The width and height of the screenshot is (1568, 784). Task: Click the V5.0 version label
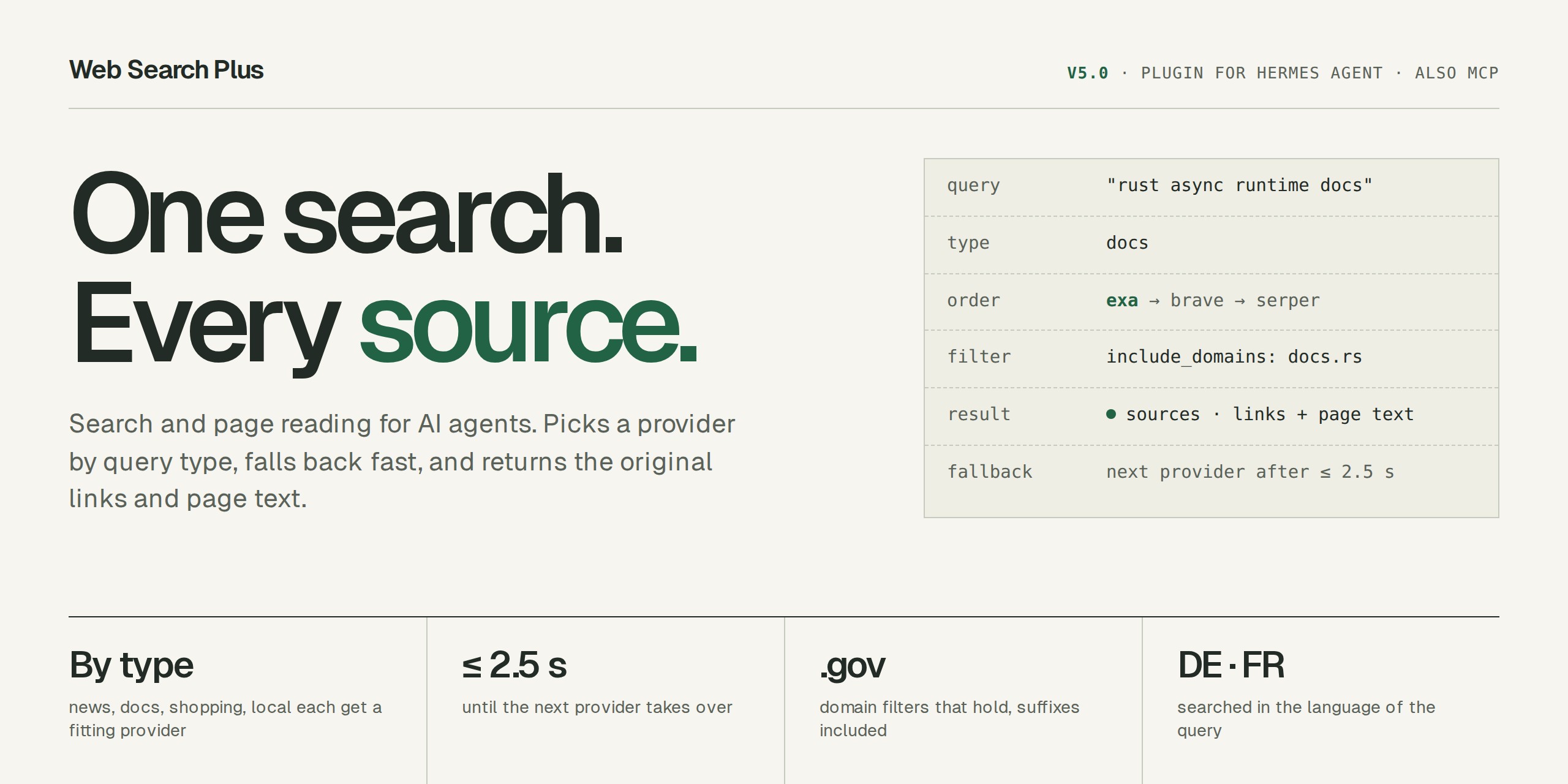[1087, 73]
